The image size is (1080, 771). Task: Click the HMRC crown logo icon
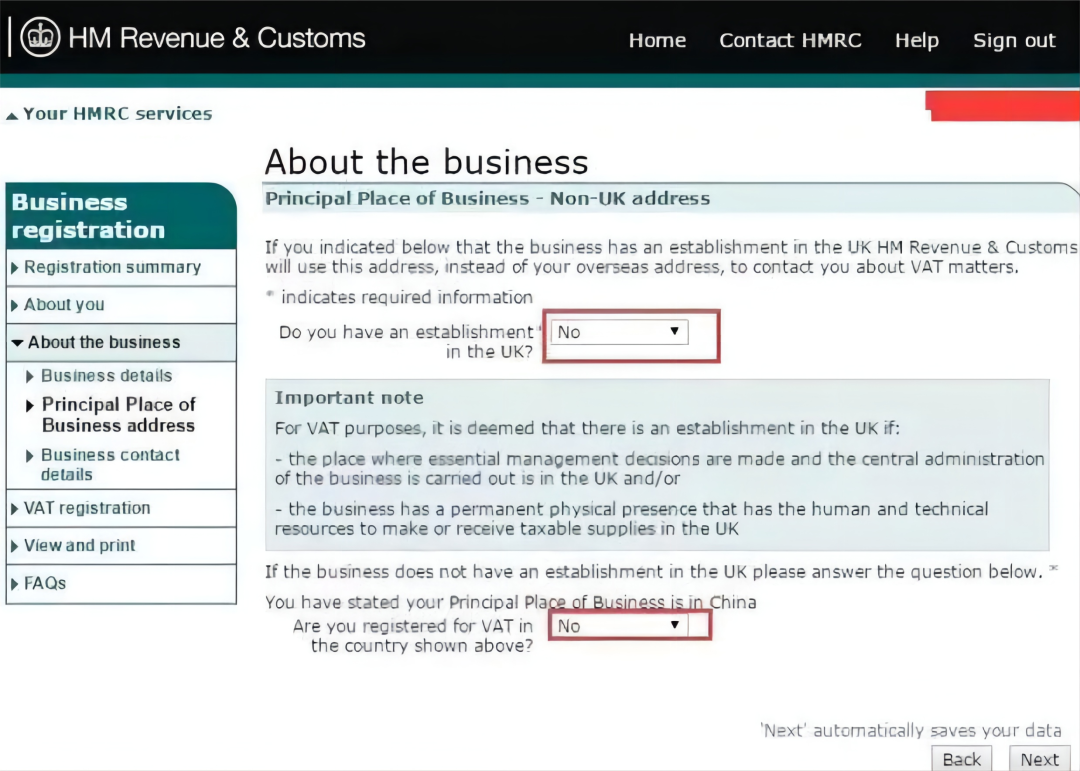click(x=40, y=37)
